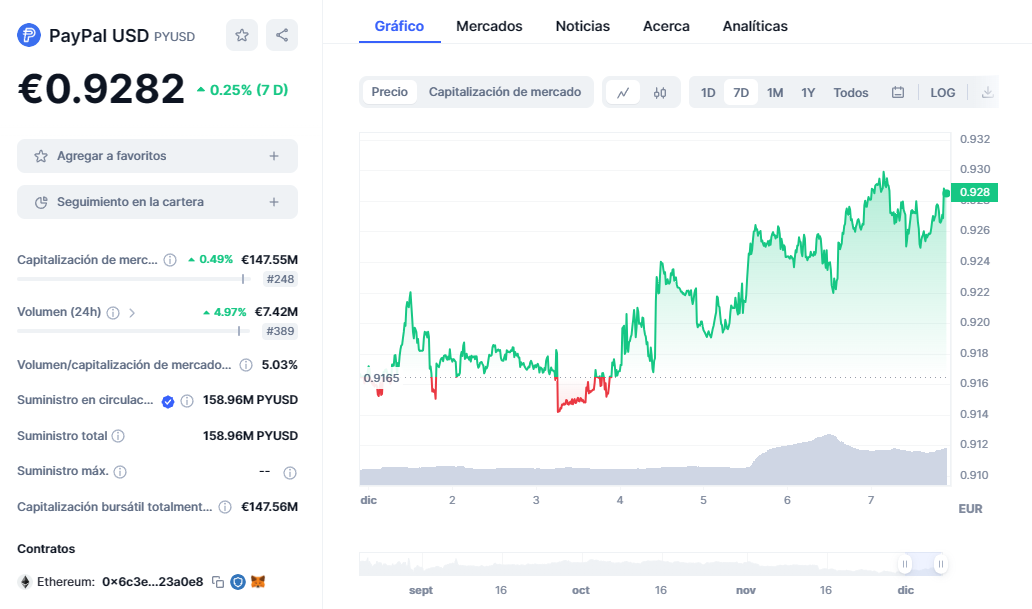Switch to candlestick chart view icon
This screenshot has width=1032, height=609.
[659, 92]
